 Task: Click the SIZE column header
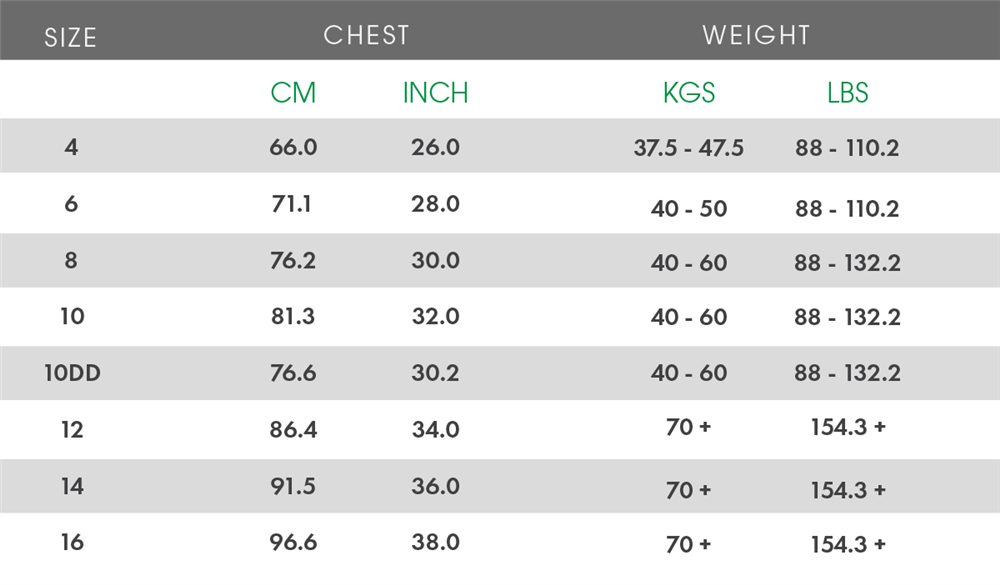click(70, 38)
